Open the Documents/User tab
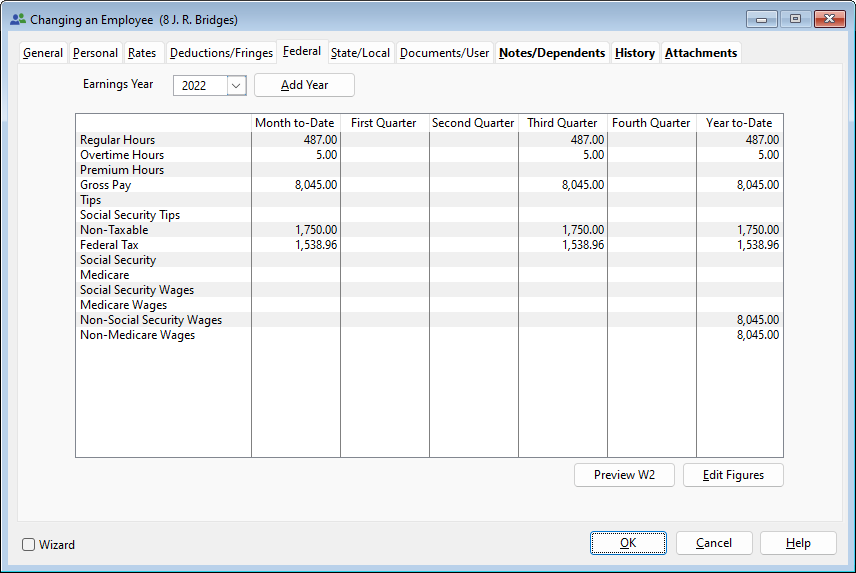This screenshot has width=856, height=573. pos(444,53)
